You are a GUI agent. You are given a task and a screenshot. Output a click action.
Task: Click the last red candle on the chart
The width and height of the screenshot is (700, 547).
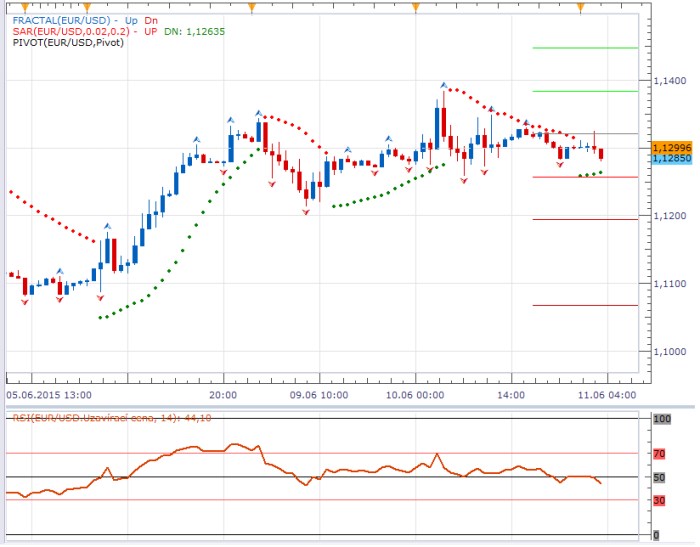[601, 152]
